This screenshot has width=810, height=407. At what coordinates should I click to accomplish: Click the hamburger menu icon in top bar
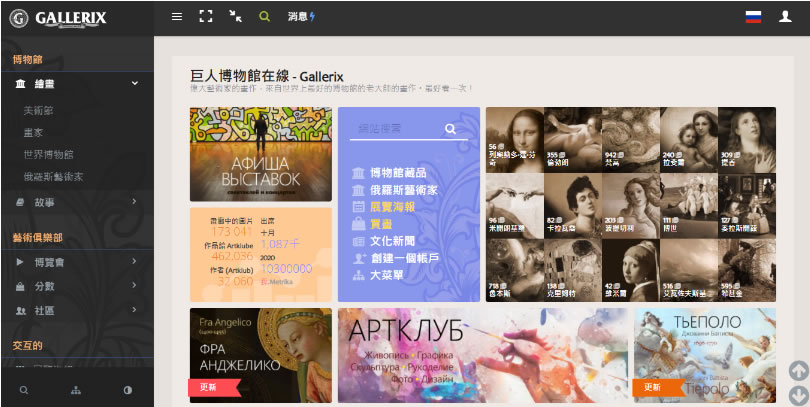point(177,17)
